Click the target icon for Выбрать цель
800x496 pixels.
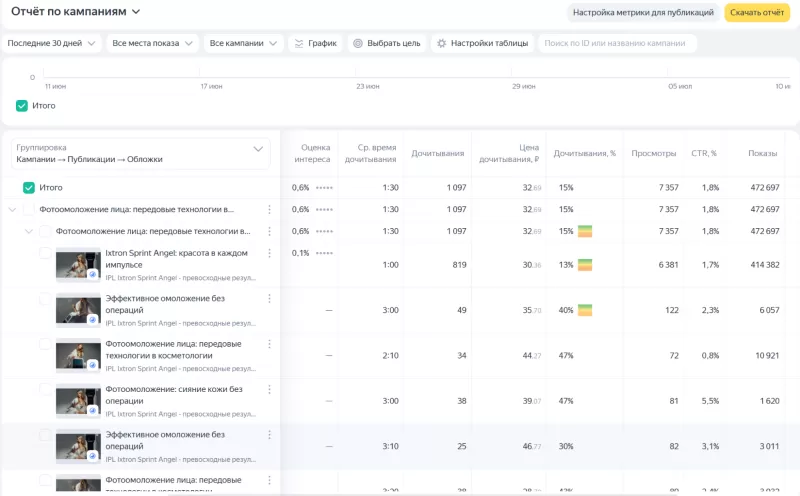click(x=358, y=44)
